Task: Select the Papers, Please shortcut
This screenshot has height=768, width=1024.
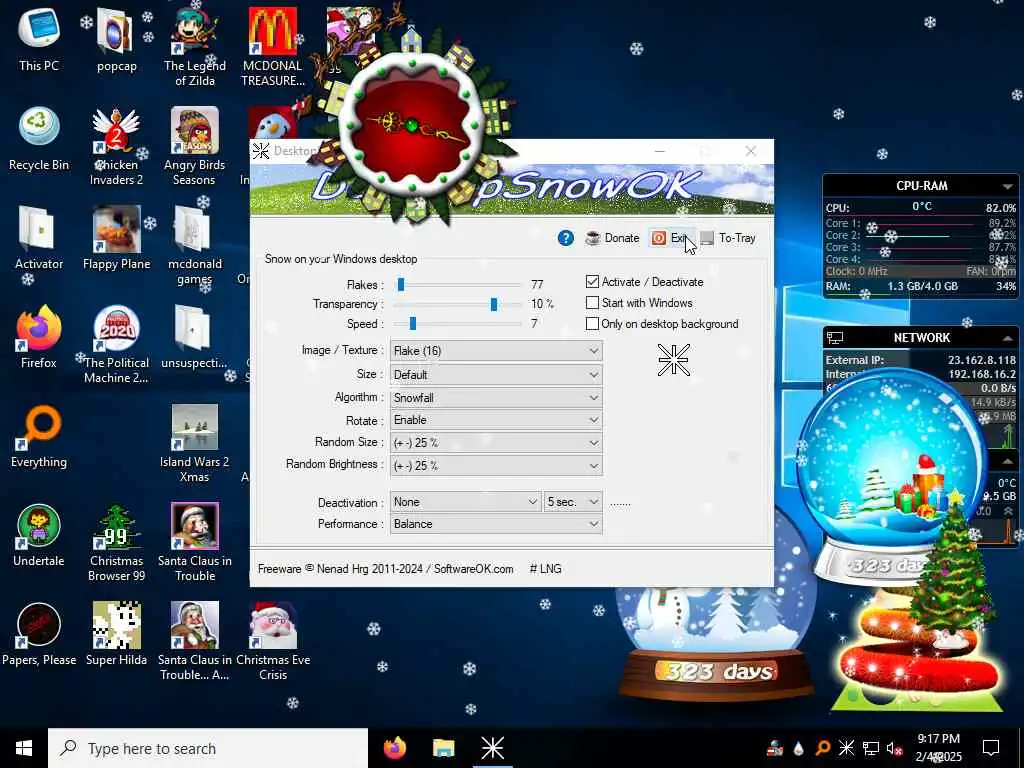Action: tap(39, 635)
